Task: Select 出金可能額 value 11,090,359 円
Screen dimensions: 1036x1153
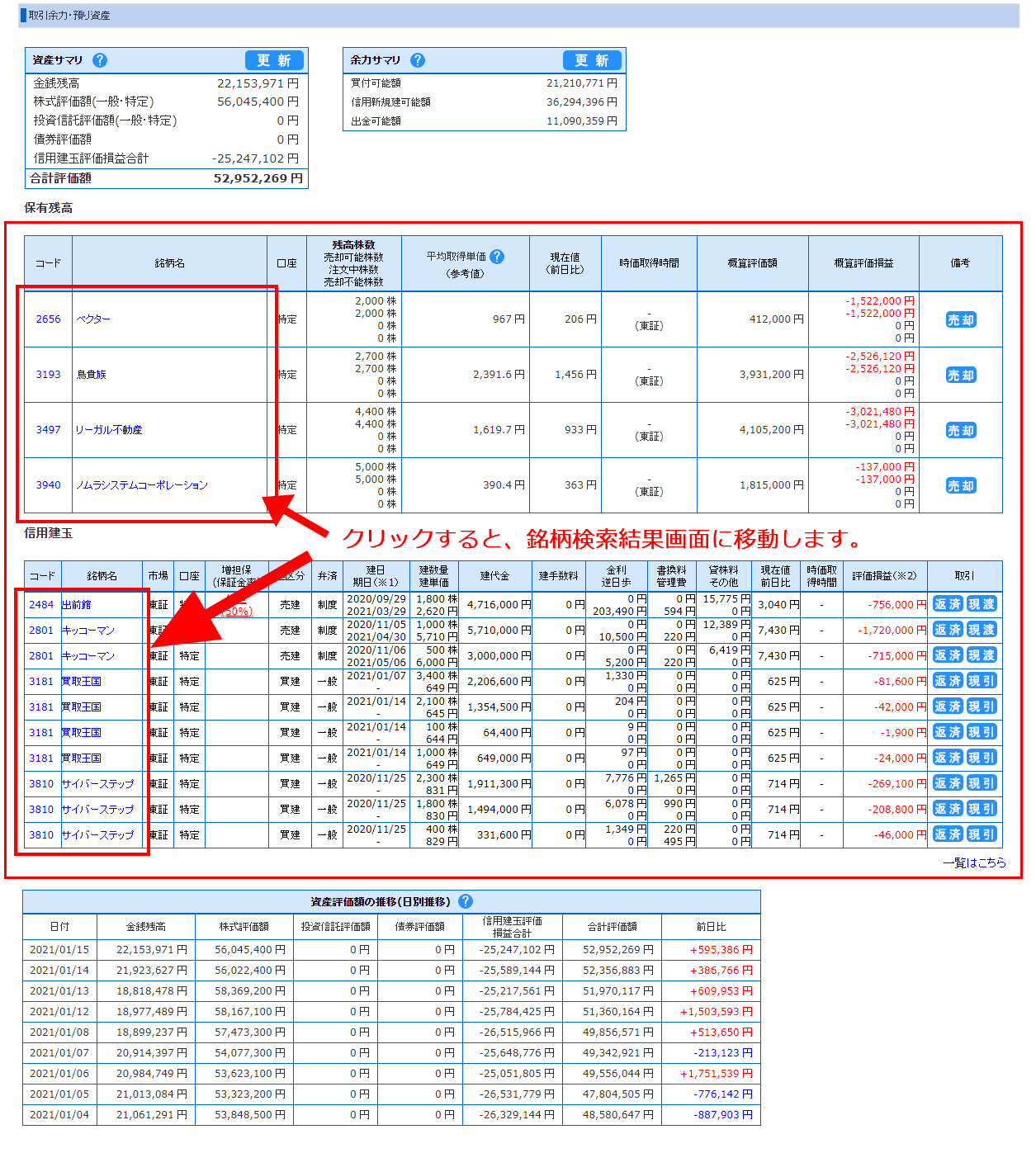Action: point(582,121)
